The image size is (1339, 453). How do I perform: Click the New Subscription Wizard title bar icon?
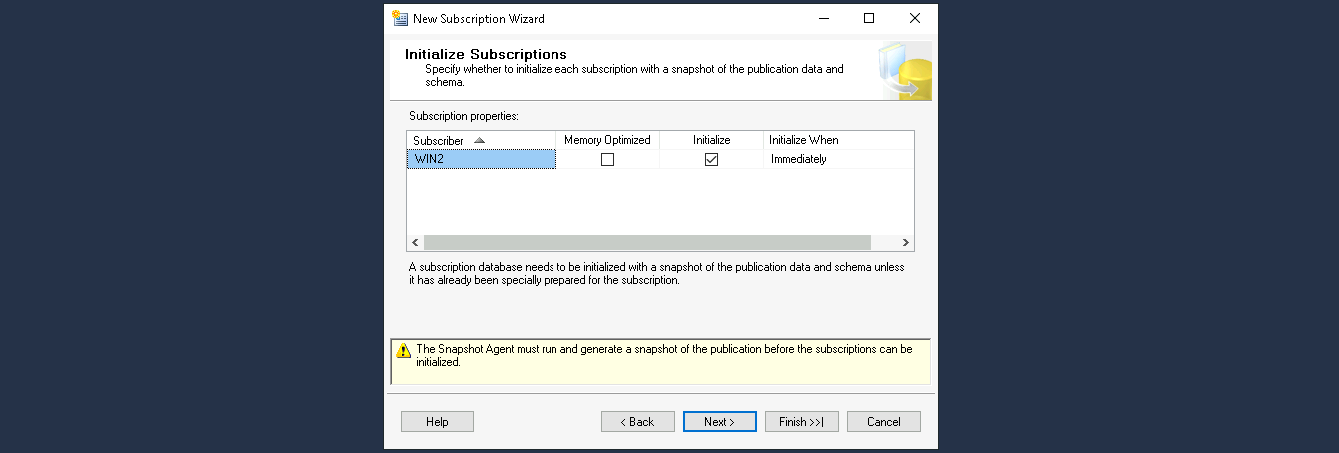tap(400, 19)
